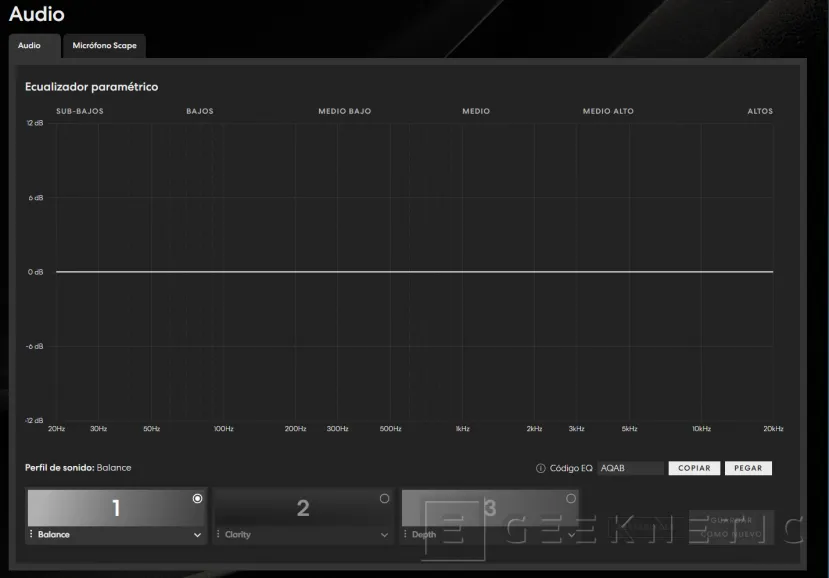Switch to the Audio tab
829x578 pixels.
(30, 46)
